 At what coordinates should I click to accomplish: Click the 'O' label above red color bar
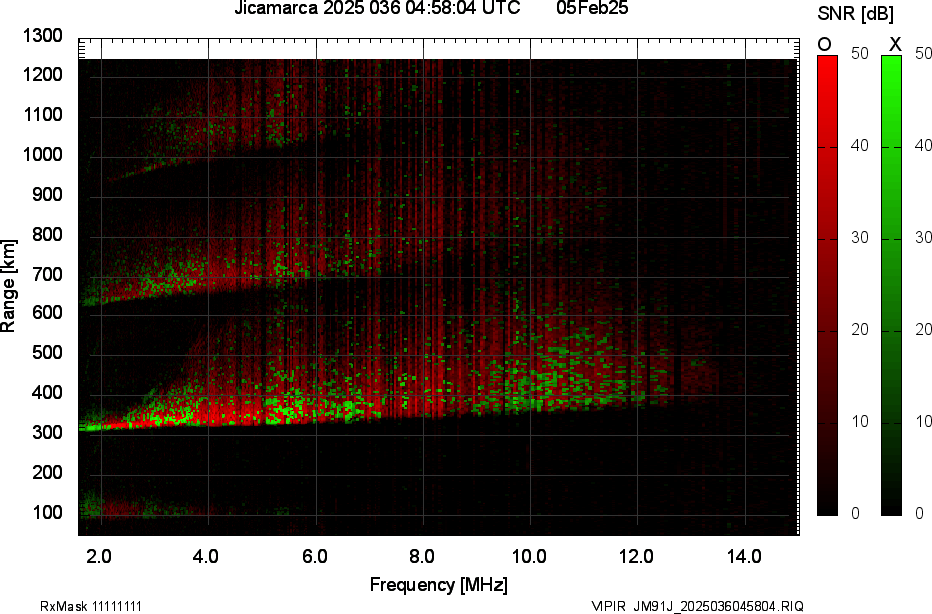pyautogui.click(x=825, y=44)
